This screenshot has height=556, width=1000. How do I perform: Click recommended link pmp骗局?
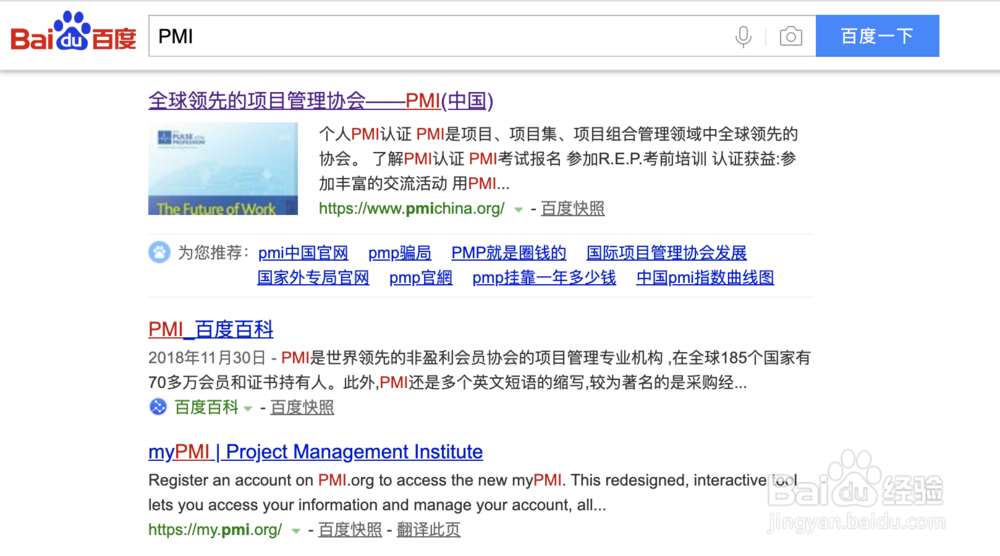click(x=399, y=253)
